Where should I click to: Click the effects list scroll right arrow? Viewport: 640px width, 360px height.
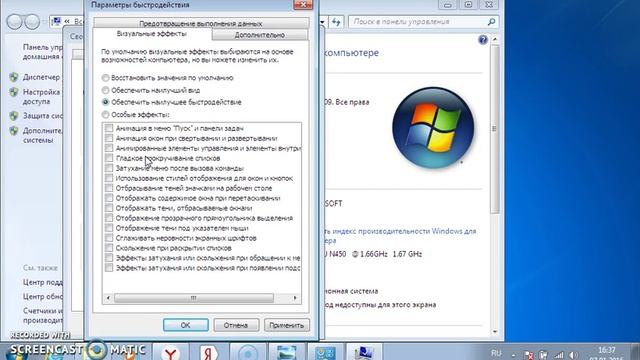pyautogui.click(x=295, y=298)
